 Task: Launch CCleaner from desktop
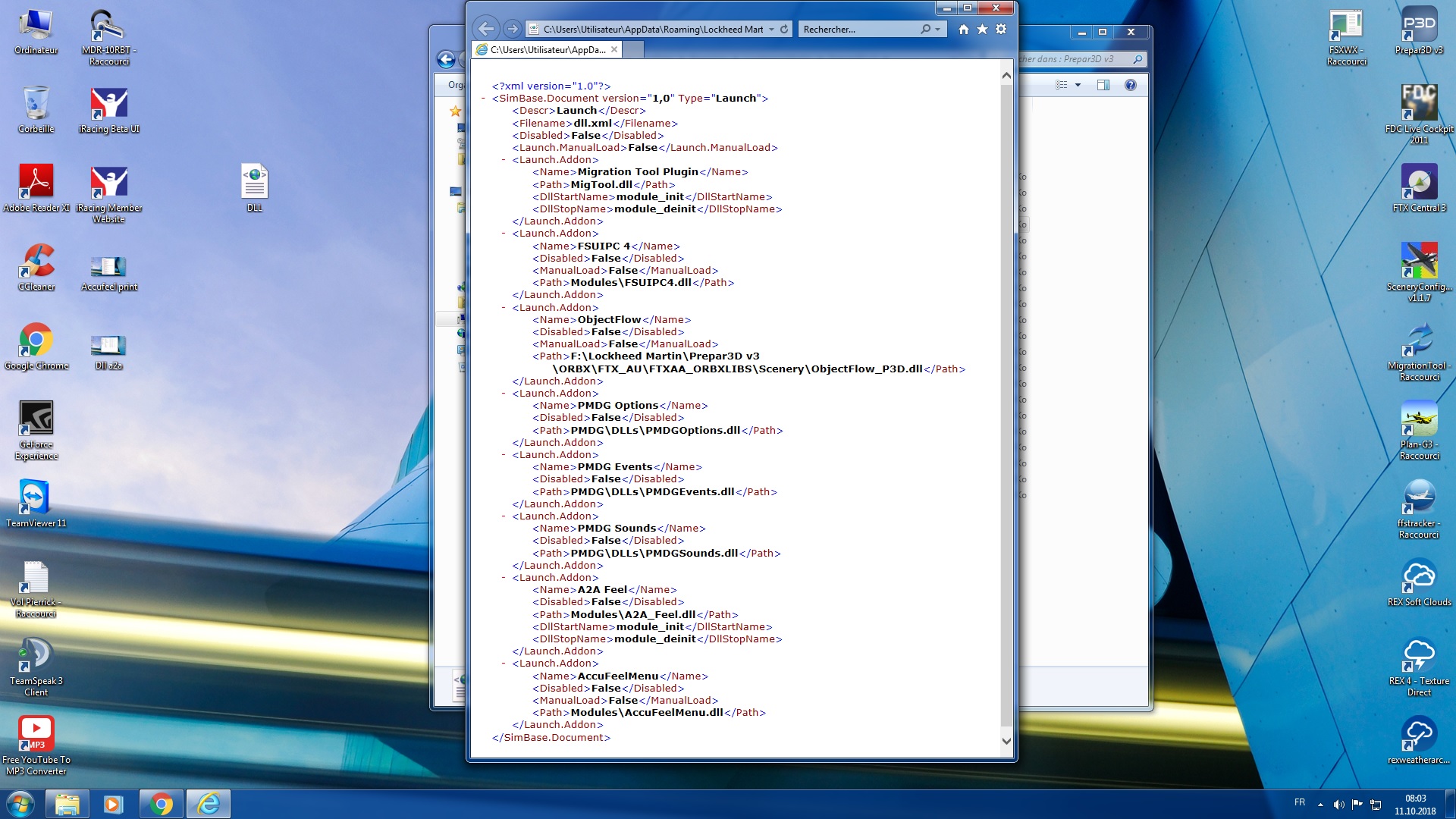click(36, 268)
